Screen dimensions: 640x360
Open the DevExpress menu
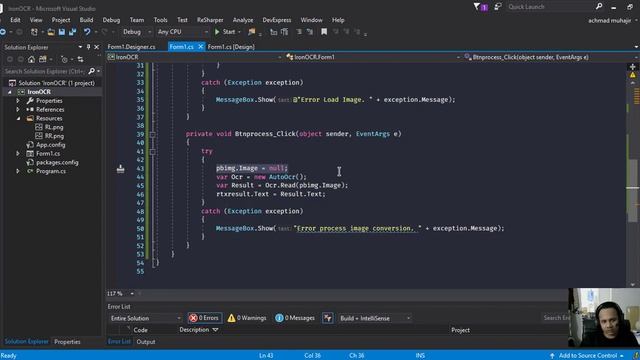pyautogui.click(x=277, y=20)
